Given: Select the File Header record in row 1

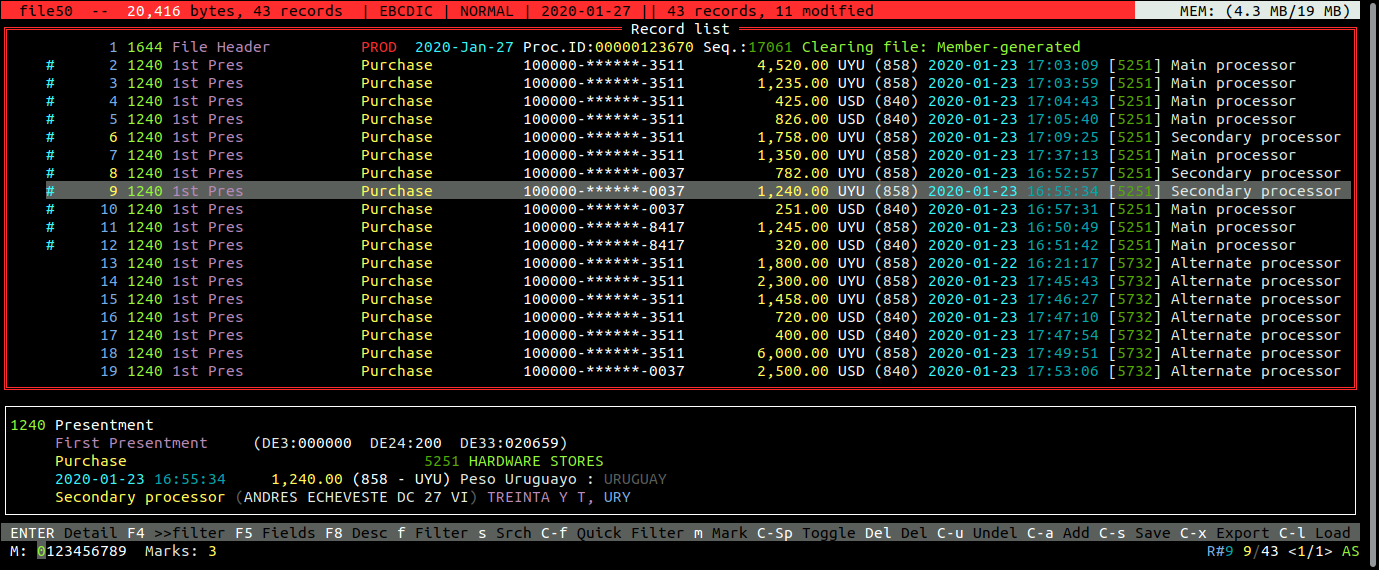Looking at the screenshot, I should pos(220,47).
